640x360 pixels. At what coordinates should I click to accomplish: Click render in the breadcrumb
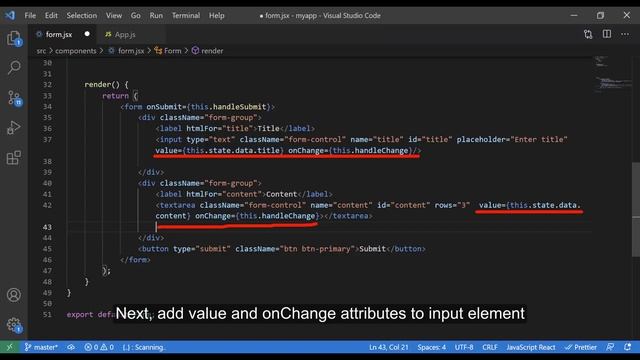click(x=207, y=51)
